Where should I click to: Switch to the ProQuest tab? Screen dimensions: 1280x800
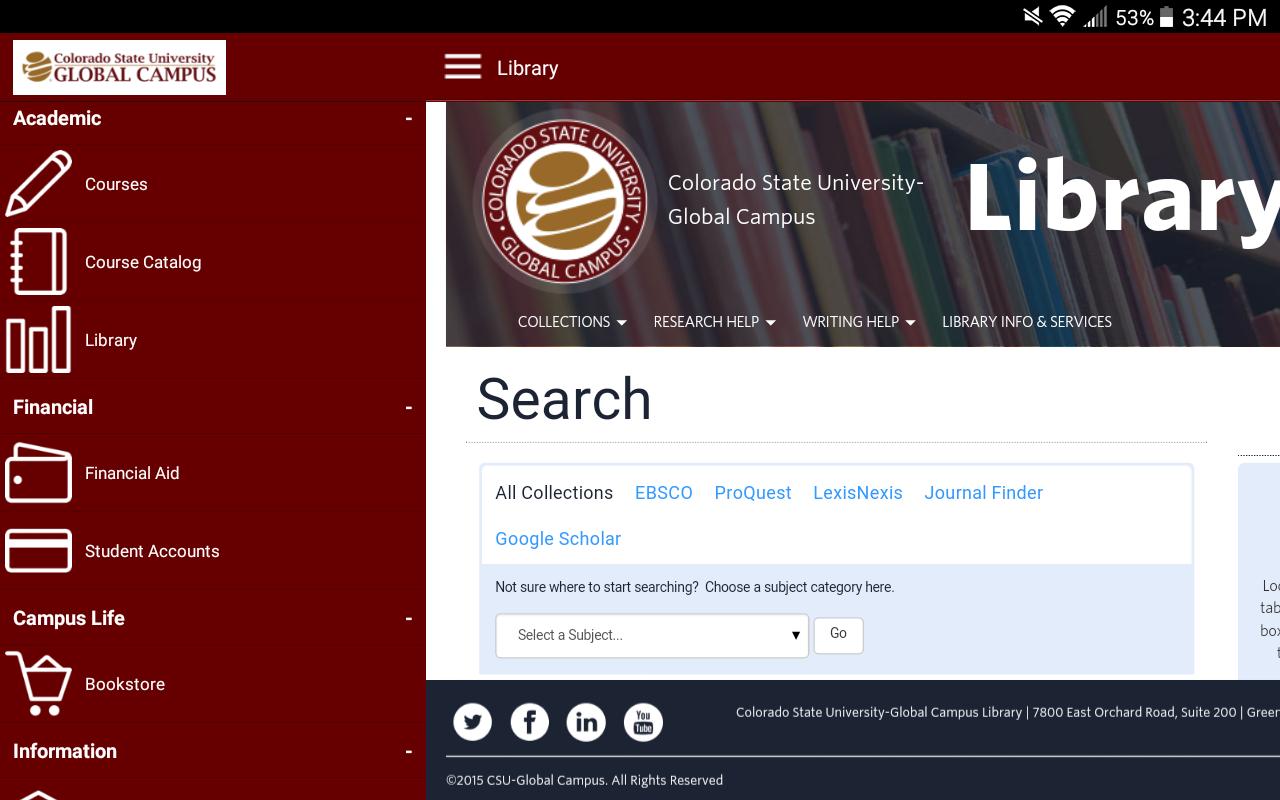coord(753,493)
